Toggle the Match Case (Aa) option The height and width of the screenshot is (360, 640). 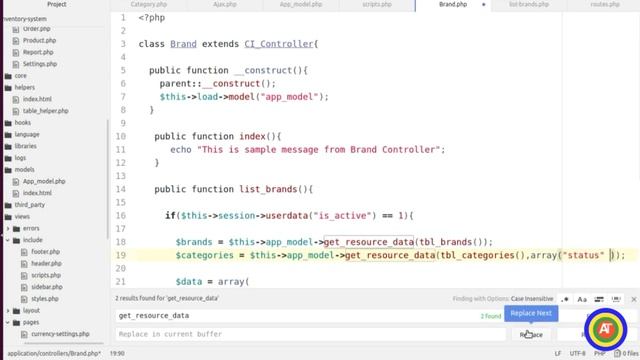pos(582,300)
